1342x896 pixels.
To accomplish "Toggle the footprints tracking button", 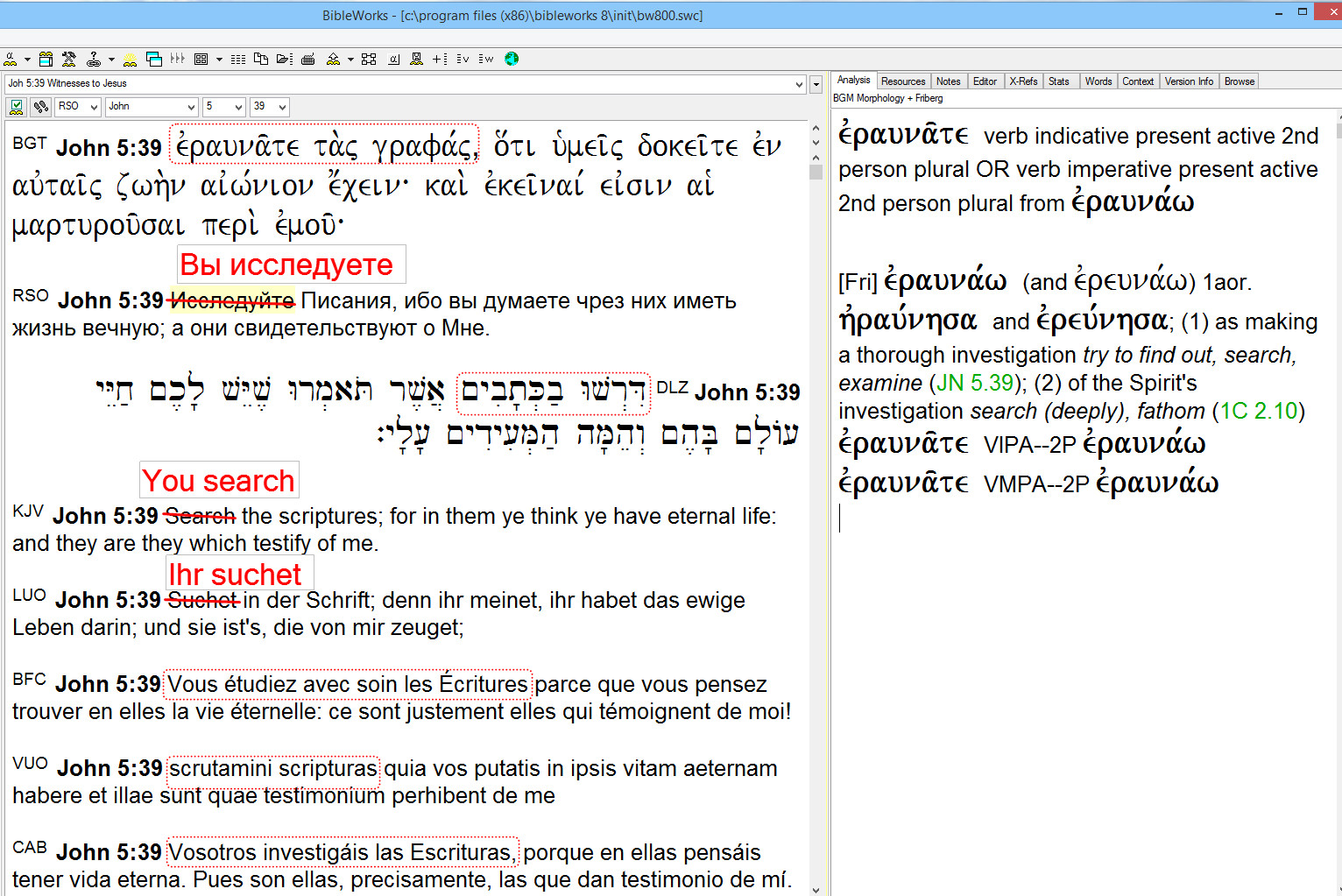I will (x=40, y=107).
